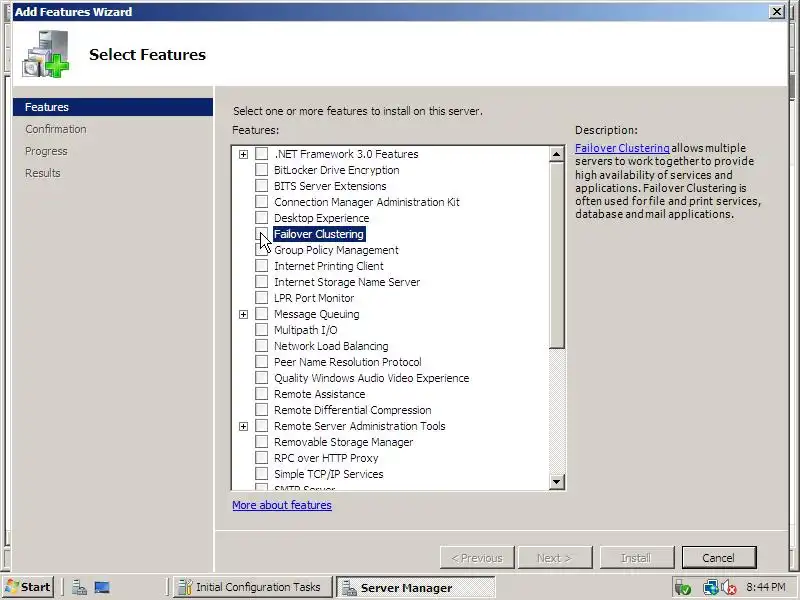Click the Cancel button
The width and height of the screenshot is (800, 600).
(718, 558)
